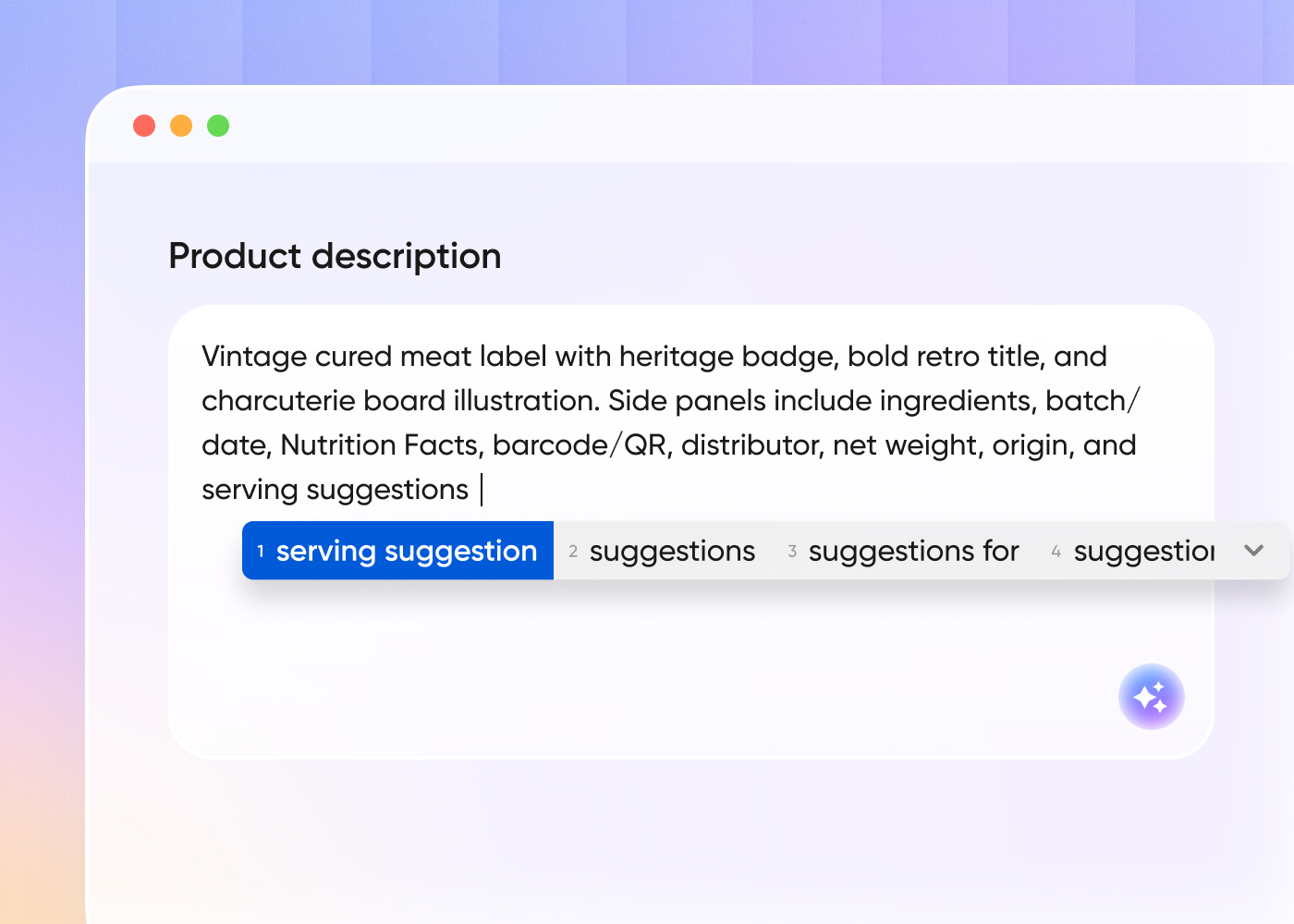This screenshot has width=1294, height=924.
Task: Click on "heritage badge" in first line
Action: pyautogui.click(x=728, y=357)
